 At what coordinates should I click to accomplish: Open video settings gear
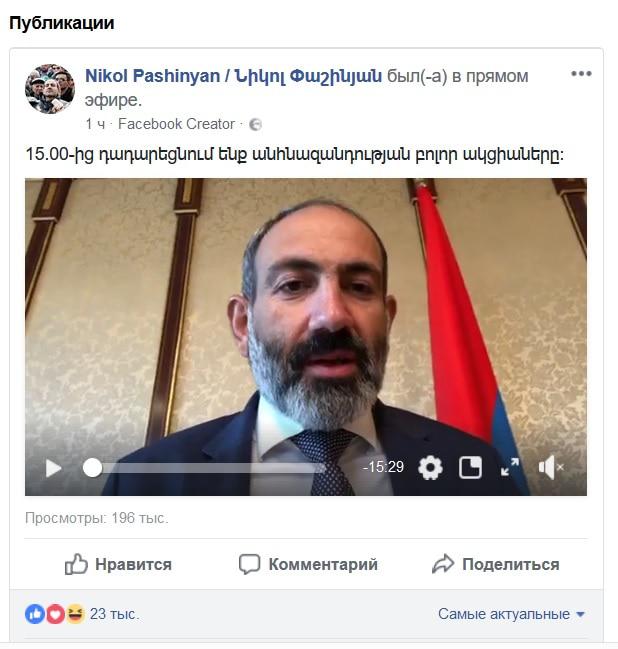430,468
